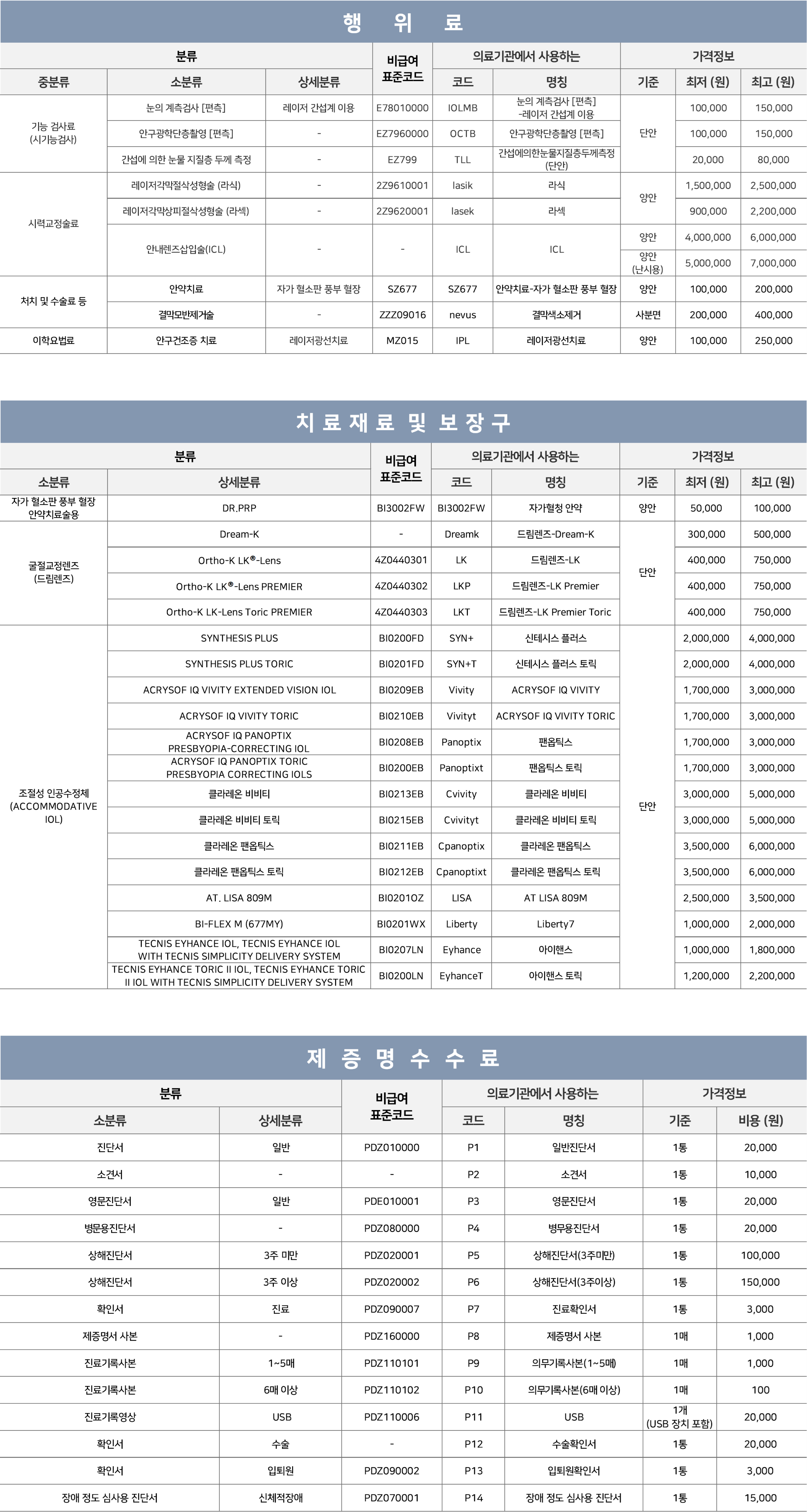Click the 치료재료 및 보장구 section header
The image size is (807, 1512).
[x=403, y=422]
